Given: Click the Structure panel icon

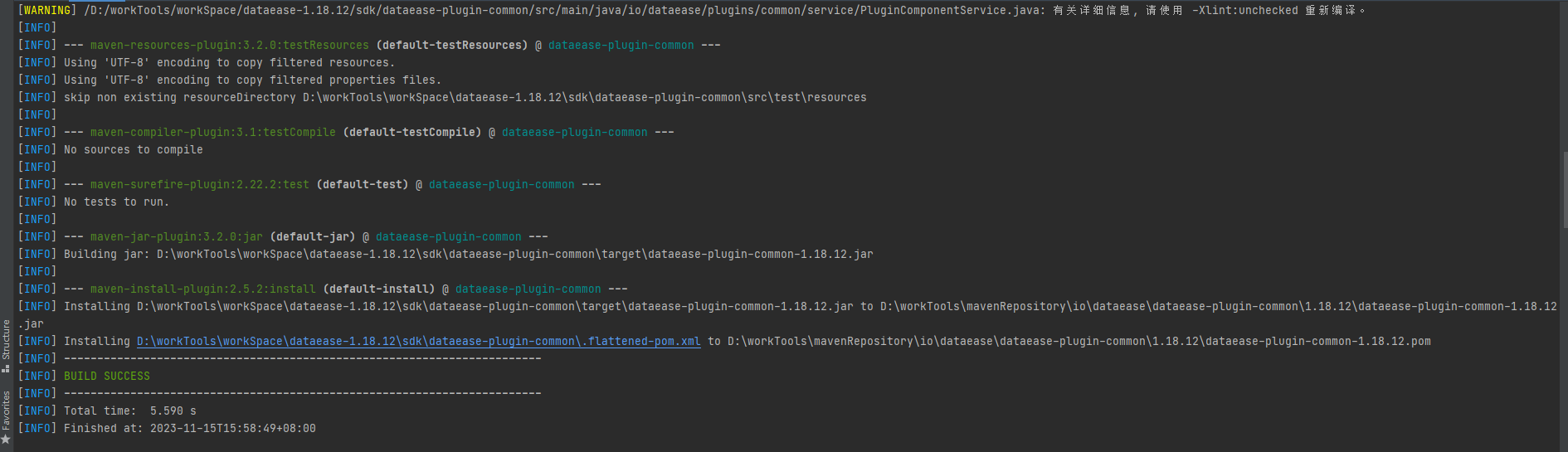Looking at the screenshot, I should pos(6,368).
